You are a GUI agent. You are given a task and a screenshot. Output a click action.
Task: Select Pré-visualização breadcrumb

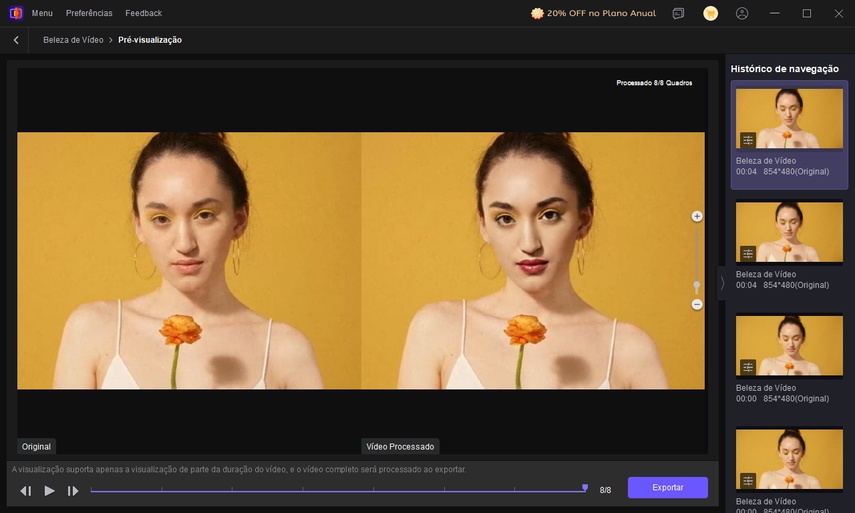click(x=150, y=40)
